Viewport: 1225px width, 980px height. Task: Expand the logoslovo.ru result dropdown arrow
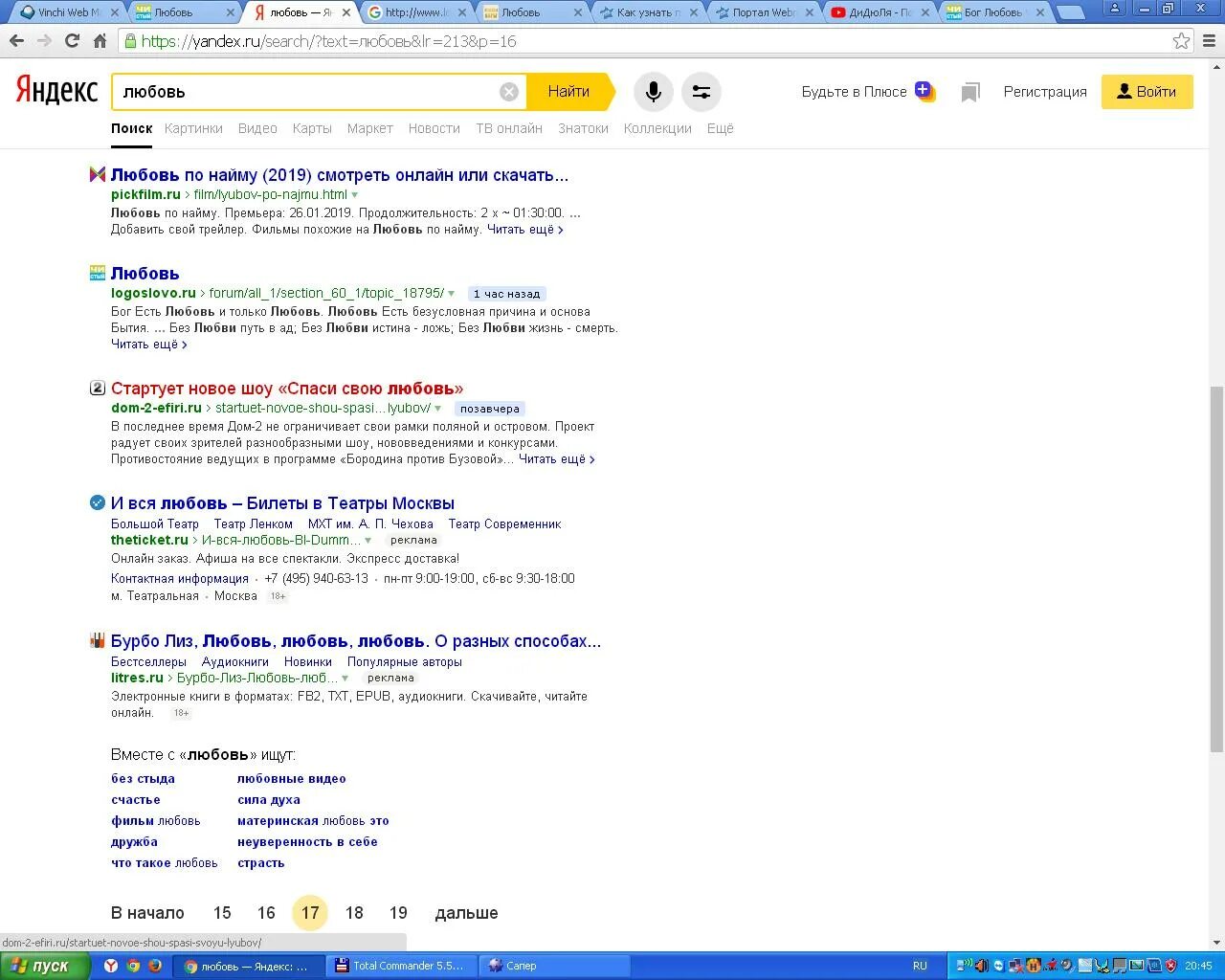coord(452,294)
